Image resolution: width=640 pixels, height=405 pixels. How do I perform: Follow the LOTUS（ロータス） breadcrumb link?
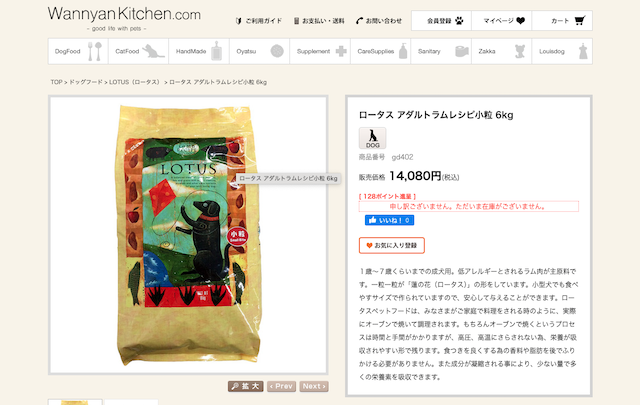click(x=134, y=82)
